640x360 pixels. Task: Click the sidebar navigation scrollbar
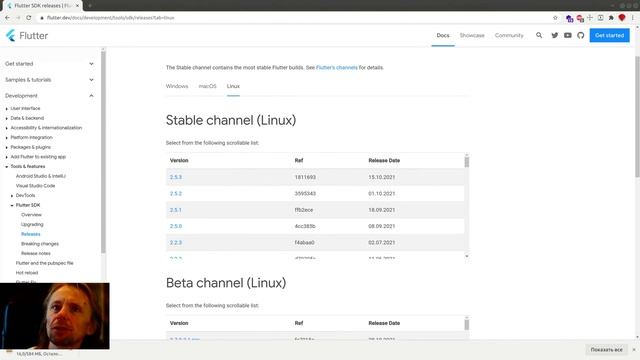pos(103,151)
